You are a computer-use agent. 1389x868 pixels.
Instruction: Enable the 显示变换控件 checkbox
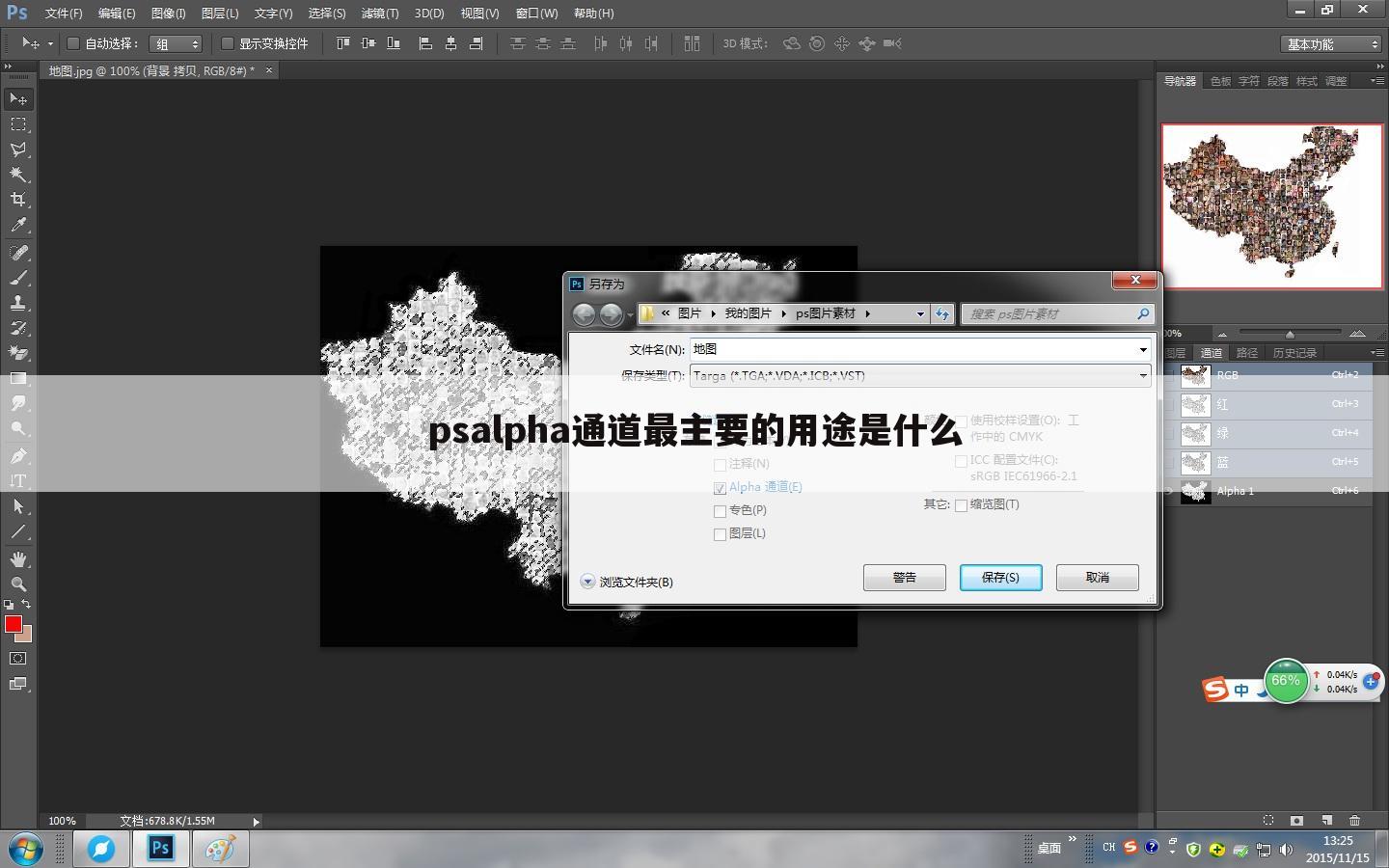228,43
